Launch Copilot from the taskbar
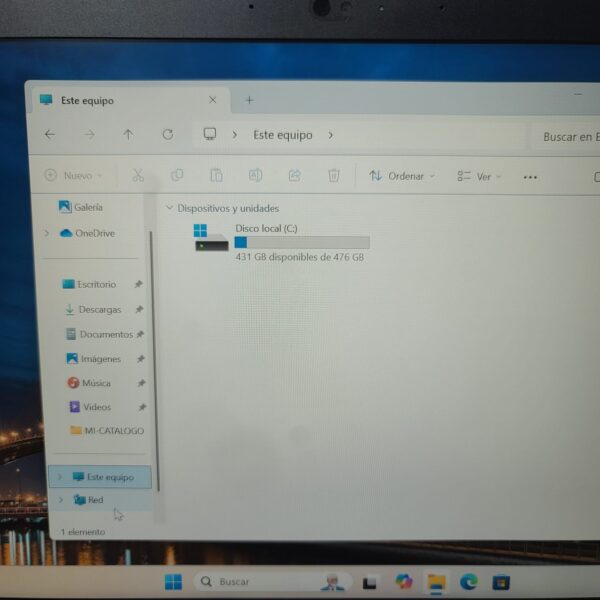The height and width of the screenshot is (600, 600). pos(403,582)
